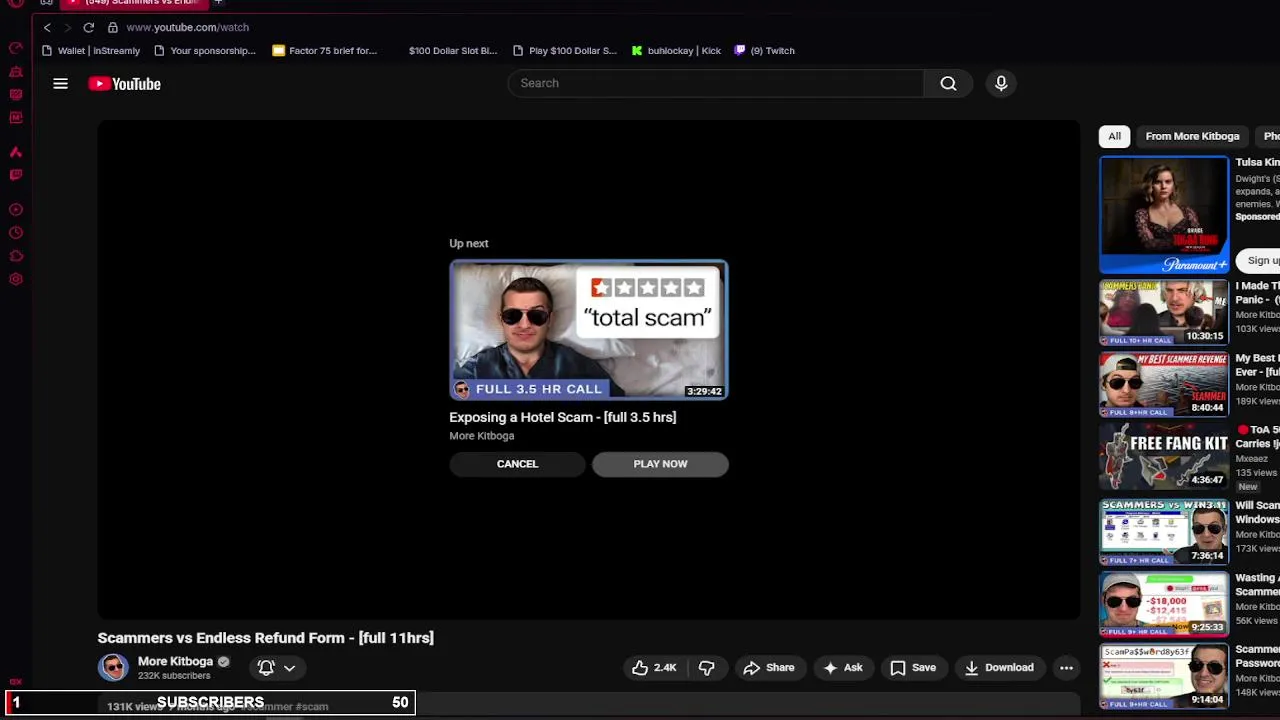The height and width of the screenshot is (720, 1280).
Task: Open more actions three-dot menu
Action: click(x=1066, y=668)
